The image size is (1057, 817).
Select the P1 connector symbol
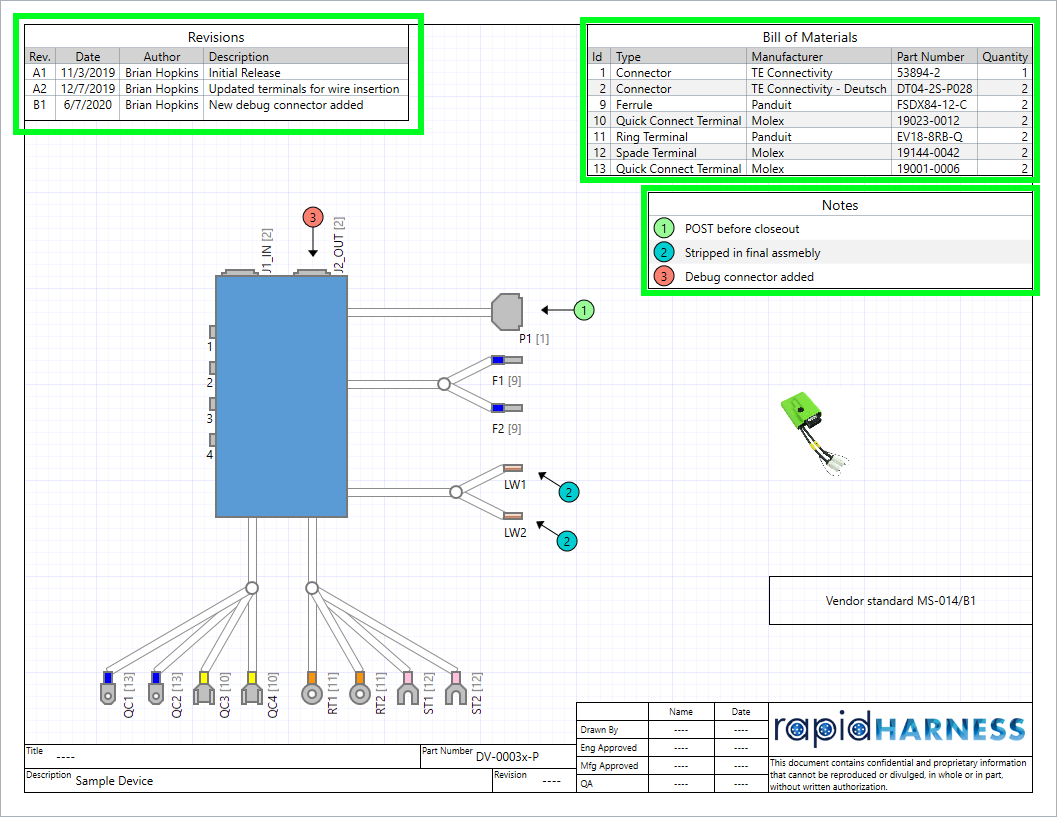point(507,311)
